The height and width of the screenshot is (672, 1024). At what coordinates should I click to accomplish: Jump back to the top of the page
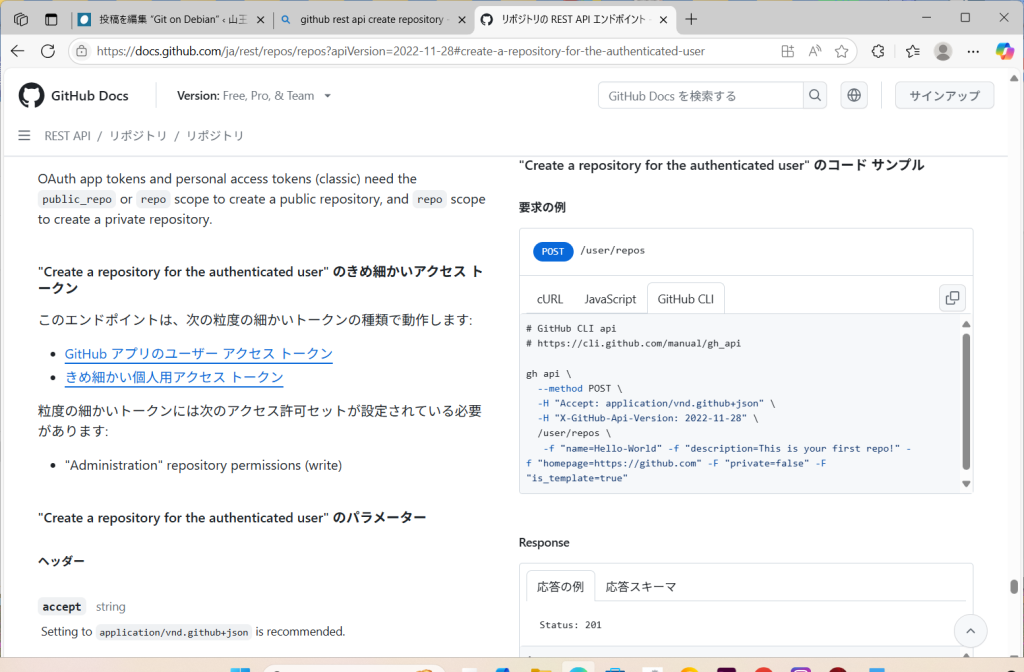970,631
